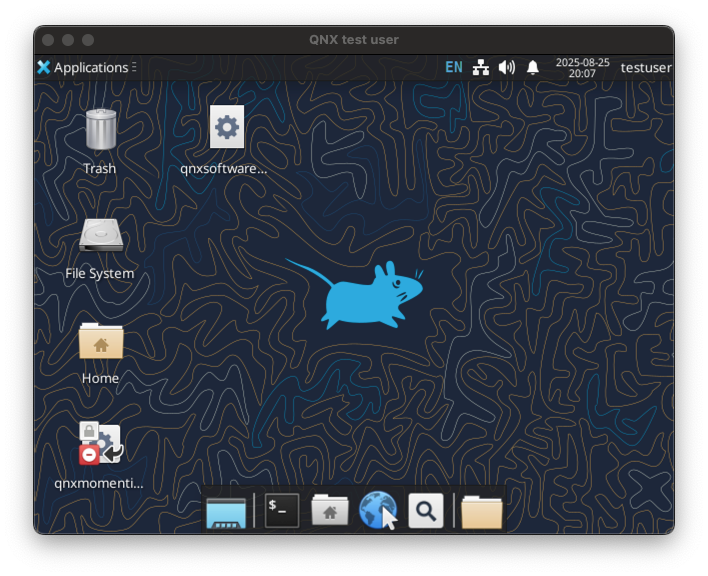This screenshot has width=708, height=576.
Task: Open the Applications menu
Action: point(82,67)
